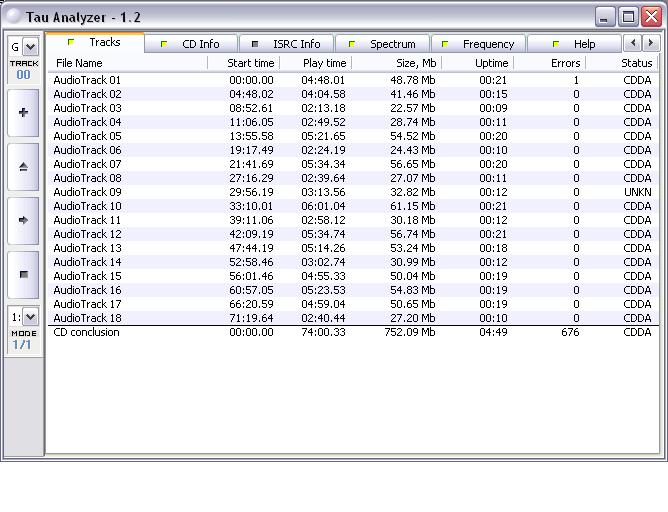Click the CD conclusion summary row
Viewport: 668px width, 512px height.
(86, 332)
